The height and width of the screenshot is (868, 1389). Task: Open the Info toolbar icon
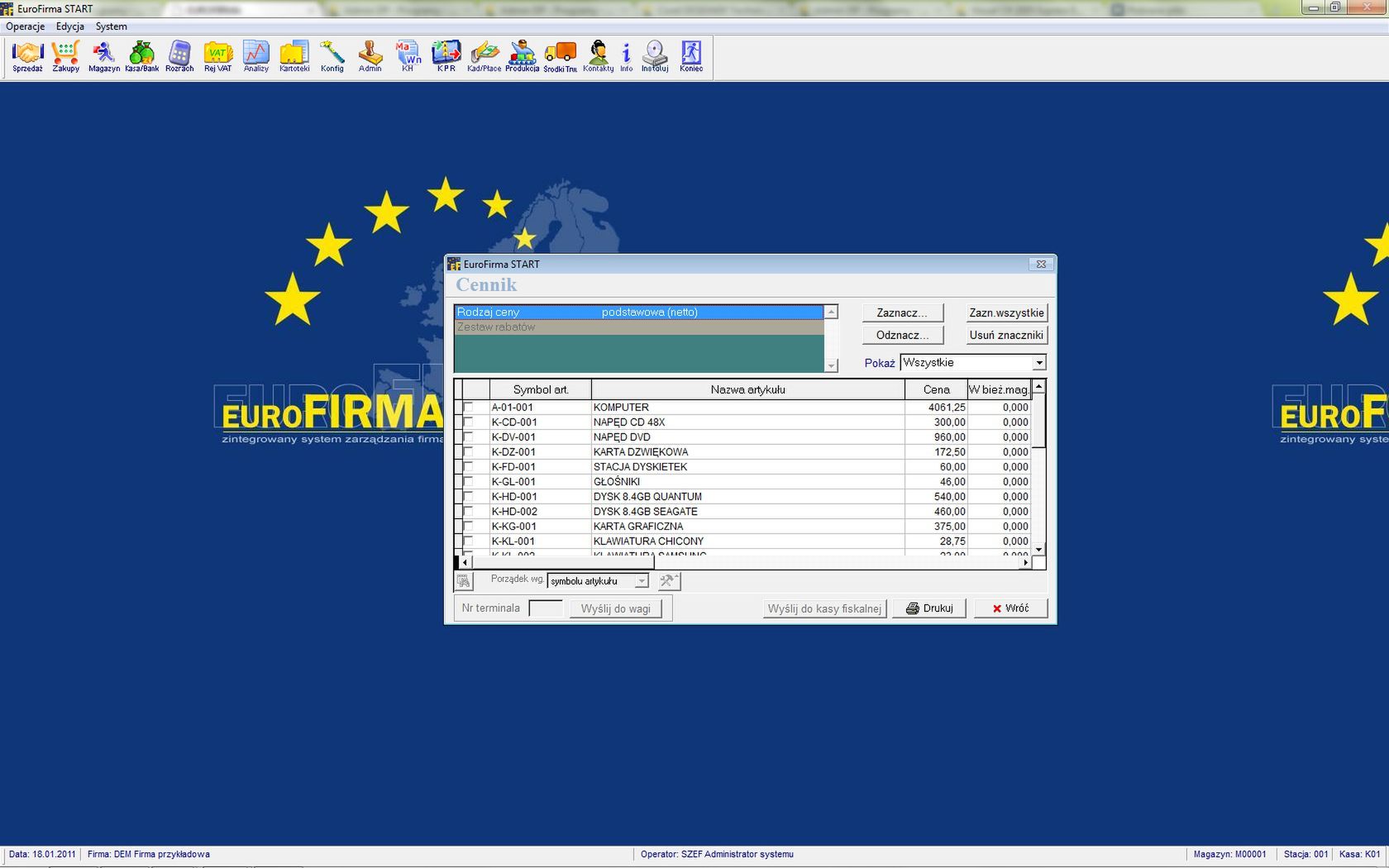pos(626,56)
